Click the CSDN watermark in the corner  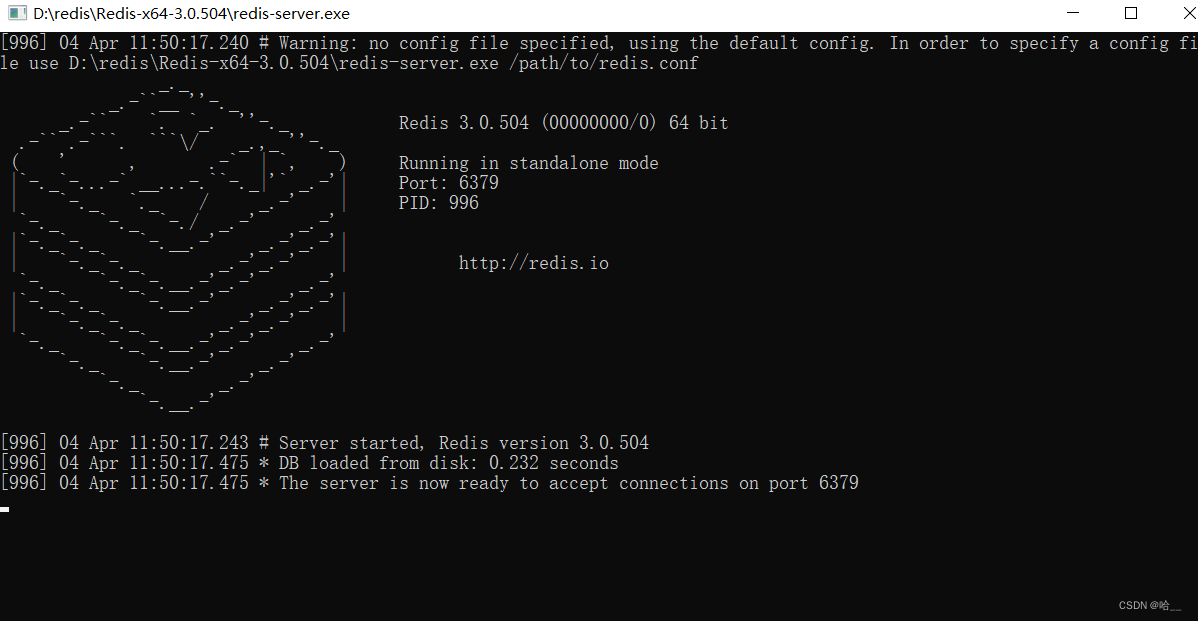coord(1150,605)
